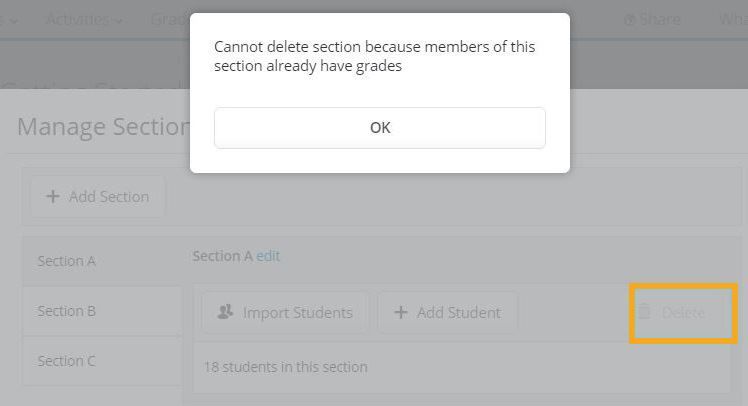The width and height of the screenshot is (748, 406).
Task: Click the Share icon in the top bar
Action: 630,20
